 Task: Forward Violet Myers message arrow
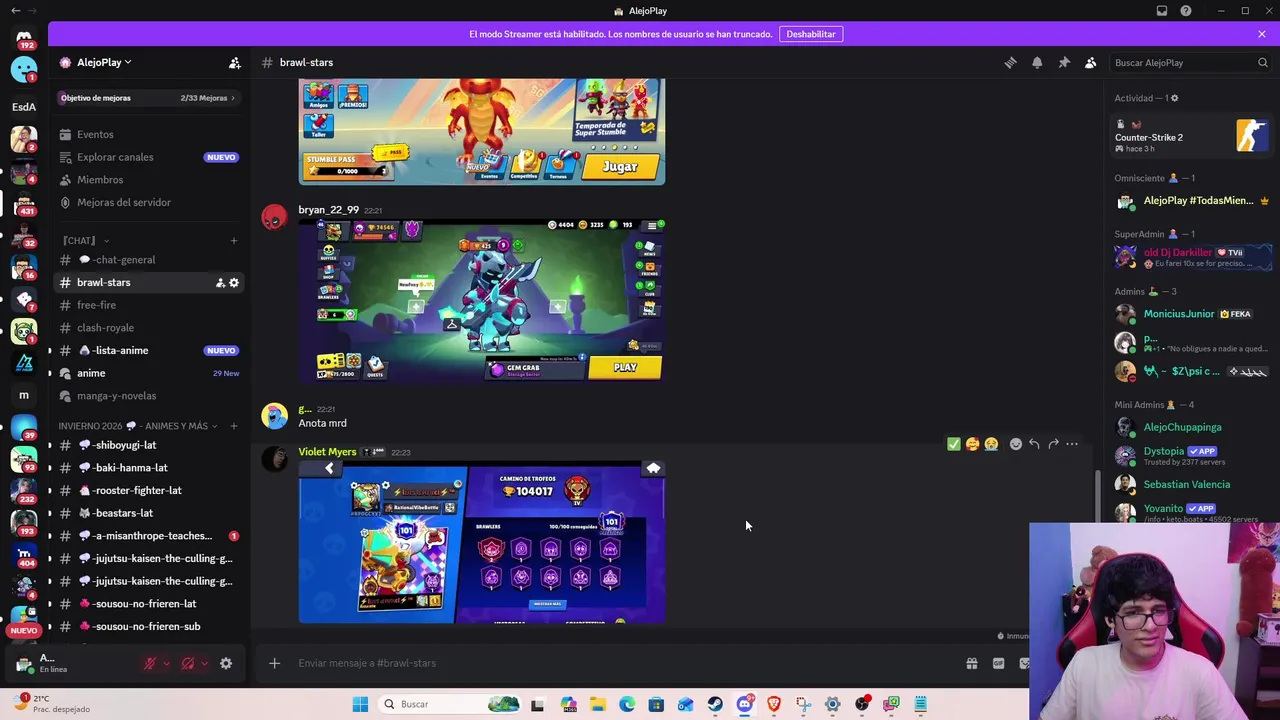tap(1053, 444)
